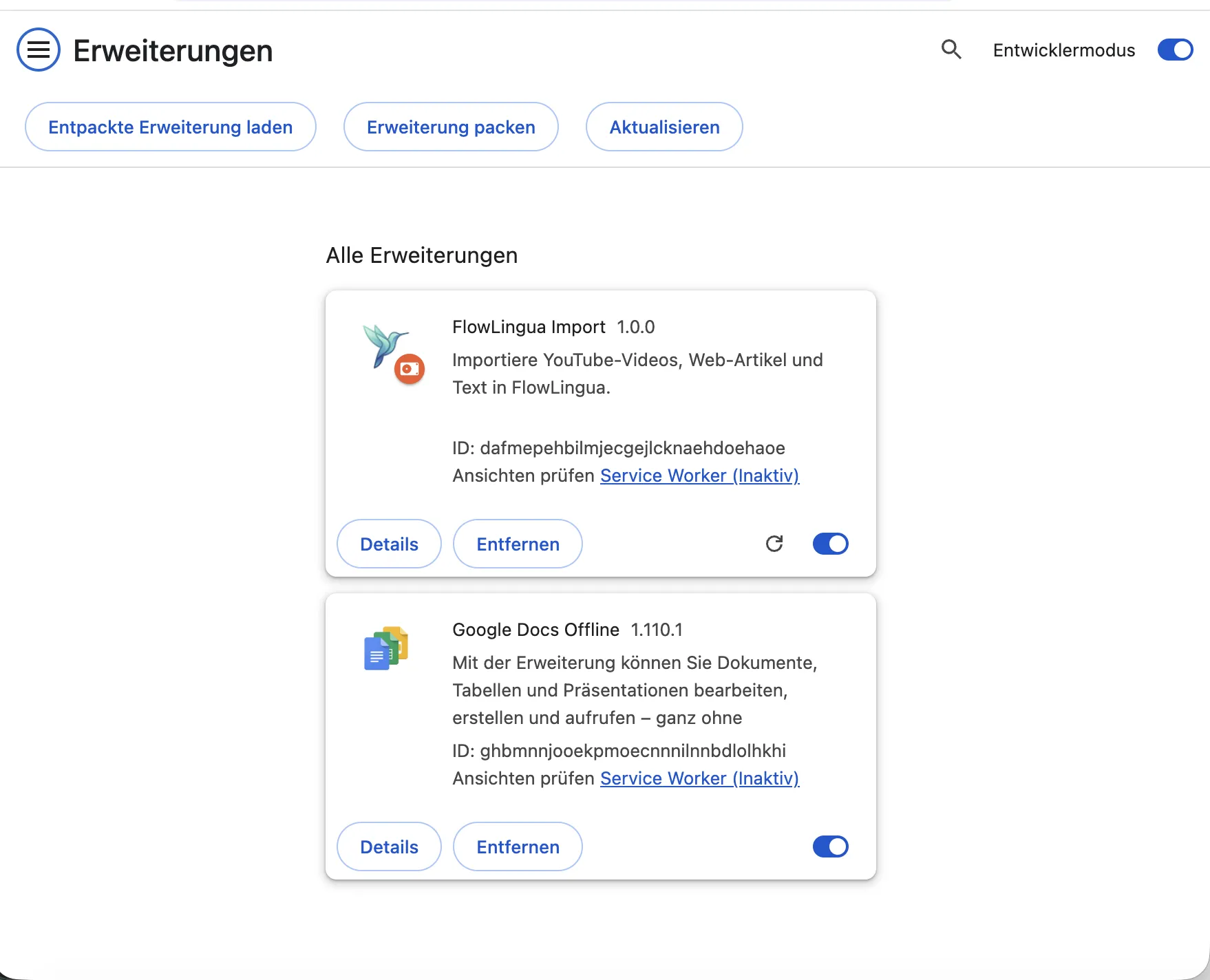Click the FlowLingua Import title text
Screen dimensions: 1210x980
[529, 327]
